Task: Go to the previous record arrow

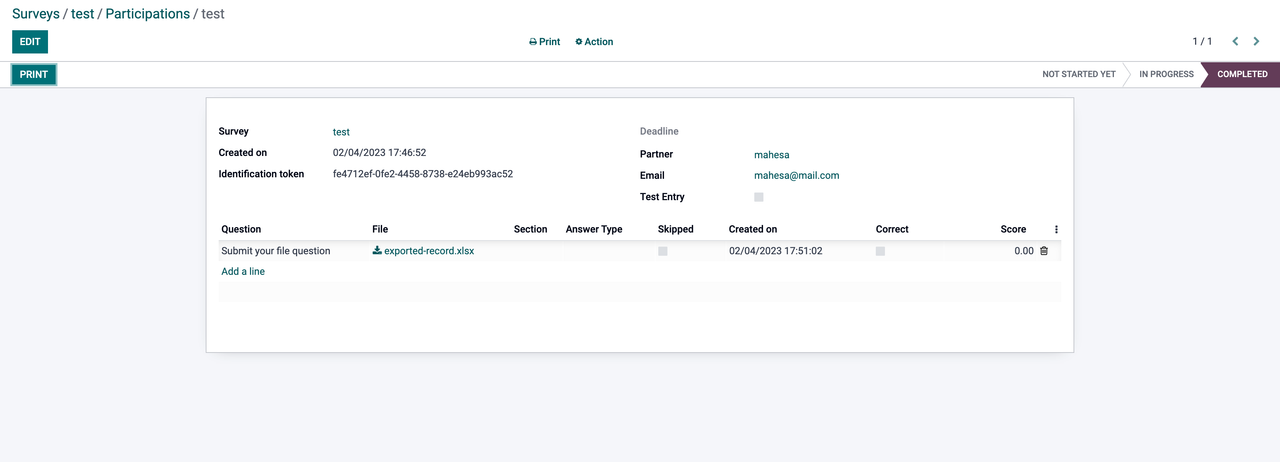Action: click(x=1235, y=42)
